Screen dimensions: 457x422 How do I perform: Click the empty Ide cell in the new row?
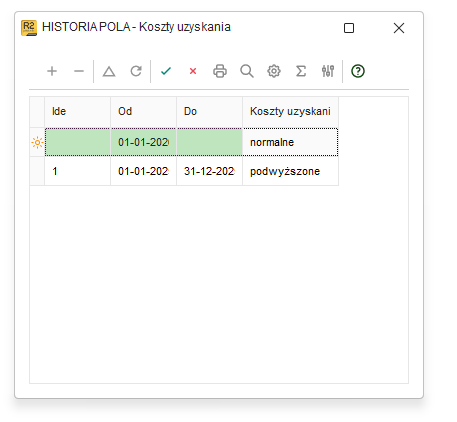point(77,142)
